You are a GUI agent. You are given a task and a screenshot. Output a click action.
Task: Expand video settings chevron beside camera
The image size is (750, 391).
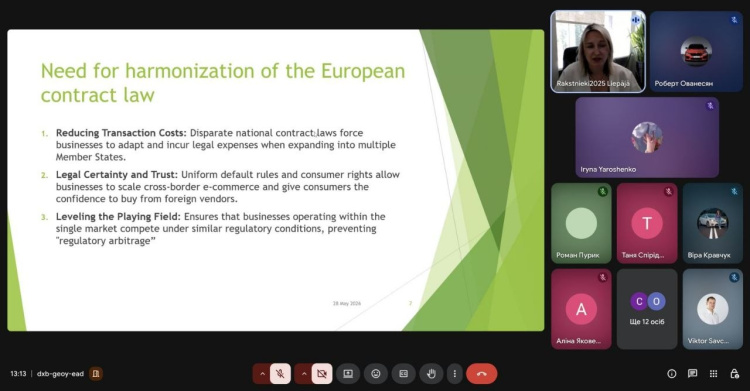(x=304, y=374)
